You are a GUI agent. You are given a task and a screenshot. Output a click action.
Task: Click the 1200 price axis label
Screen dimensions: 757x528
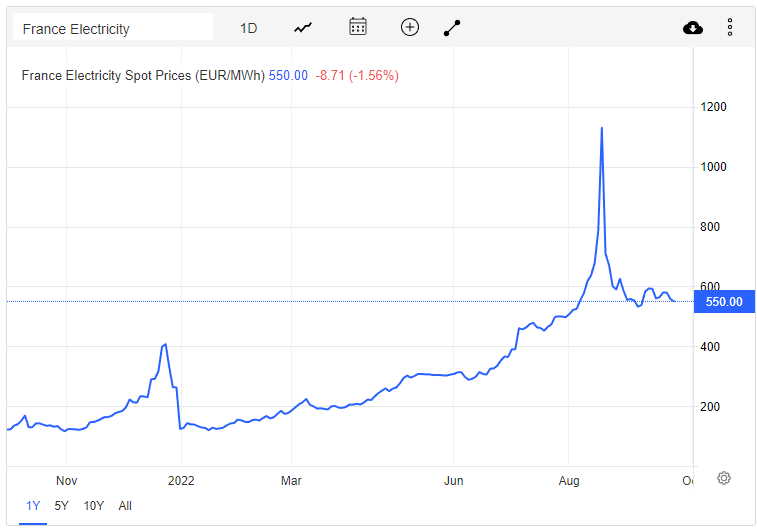pyautogui.click(x=714, y=107)
